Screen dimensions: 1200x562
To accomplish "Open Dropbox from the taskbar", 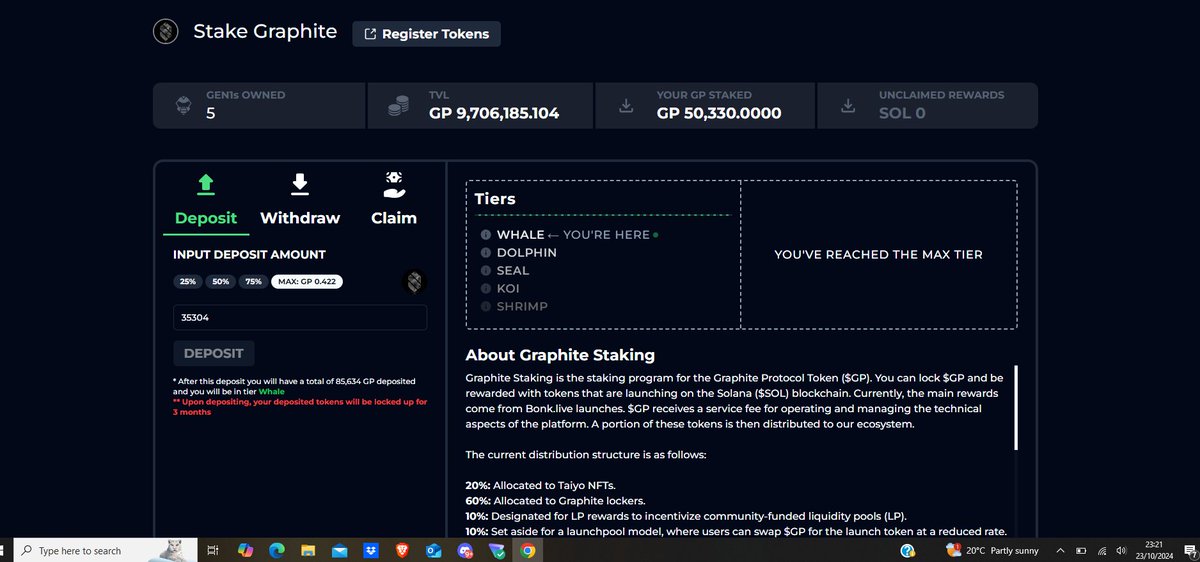I will point(371,550).
